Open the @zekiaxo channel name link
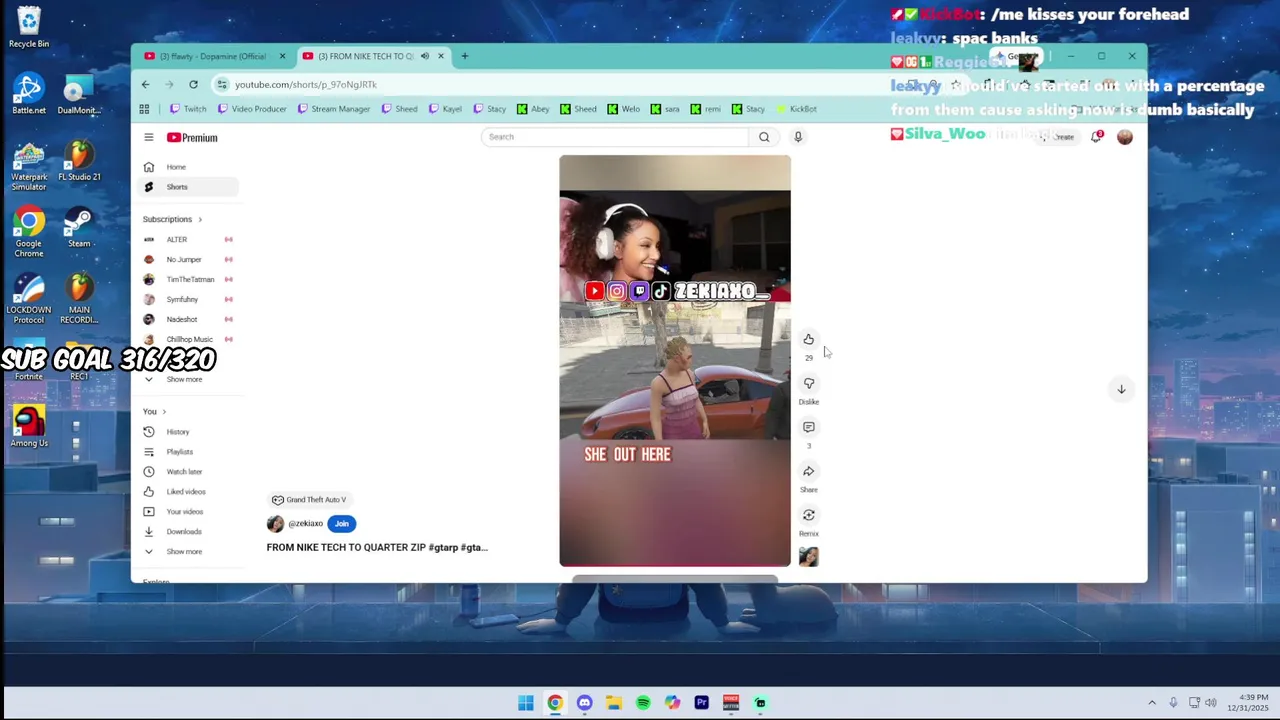The width and height of the screenshot is (1280, 720). 305,523
